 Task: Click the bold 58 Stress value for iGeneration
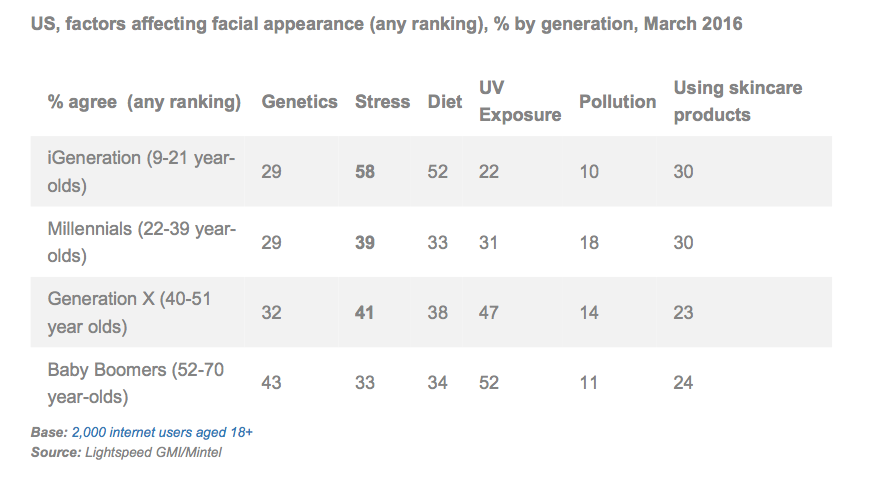tap(365, 172)
